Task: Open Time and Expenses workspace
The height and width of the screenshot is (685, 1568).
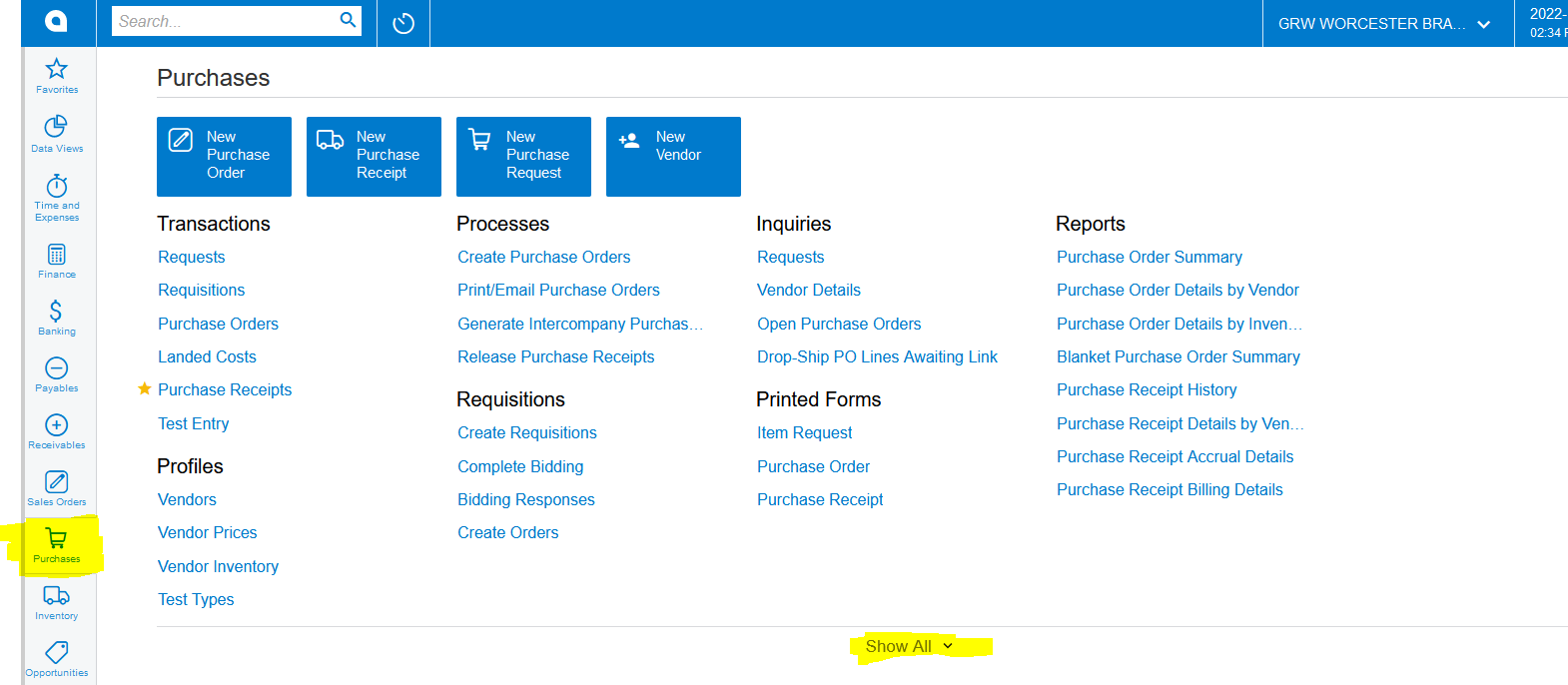Action: (x=57, y=196)
